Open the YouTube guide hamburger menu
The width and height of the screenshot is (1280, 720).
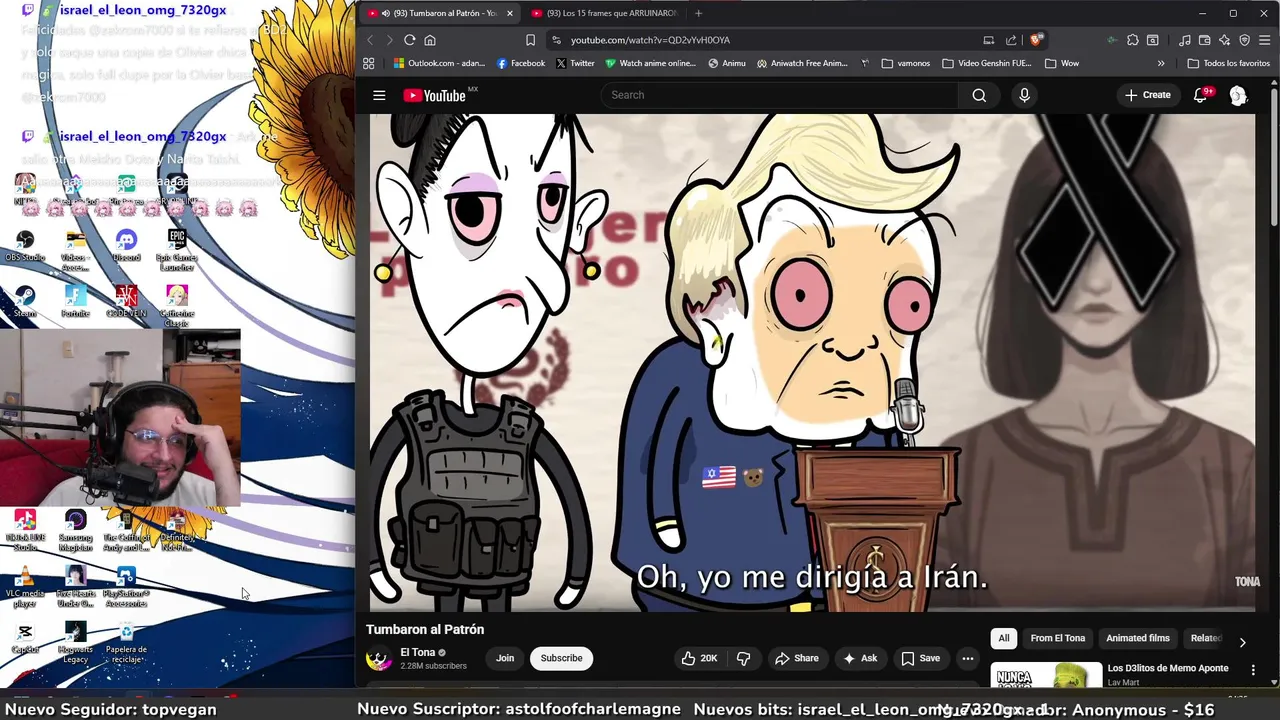point(379,95)
